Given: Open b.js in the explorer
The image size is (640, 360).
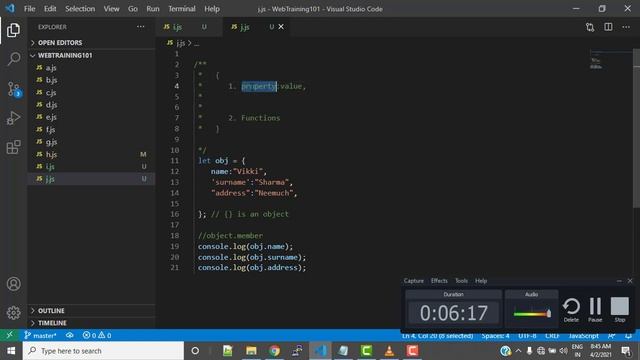Looking at the screenshot, I should [x=91, y=80].
